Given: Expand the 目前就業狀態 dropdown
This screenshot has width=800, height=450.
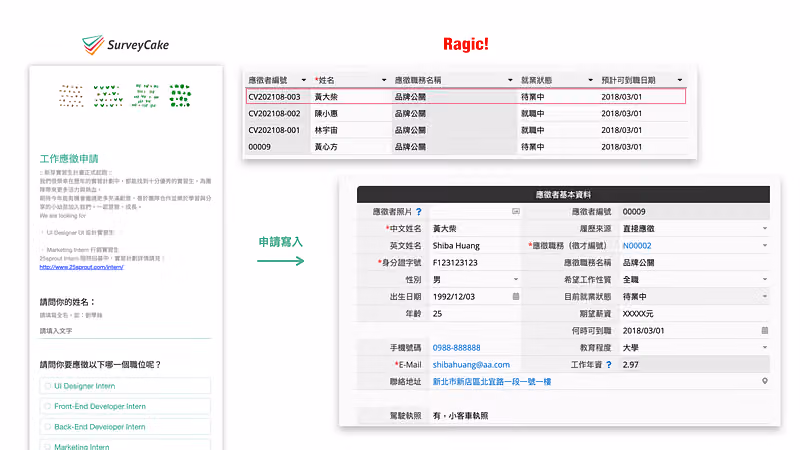Looking at the screenshot, I should [765, 296].
